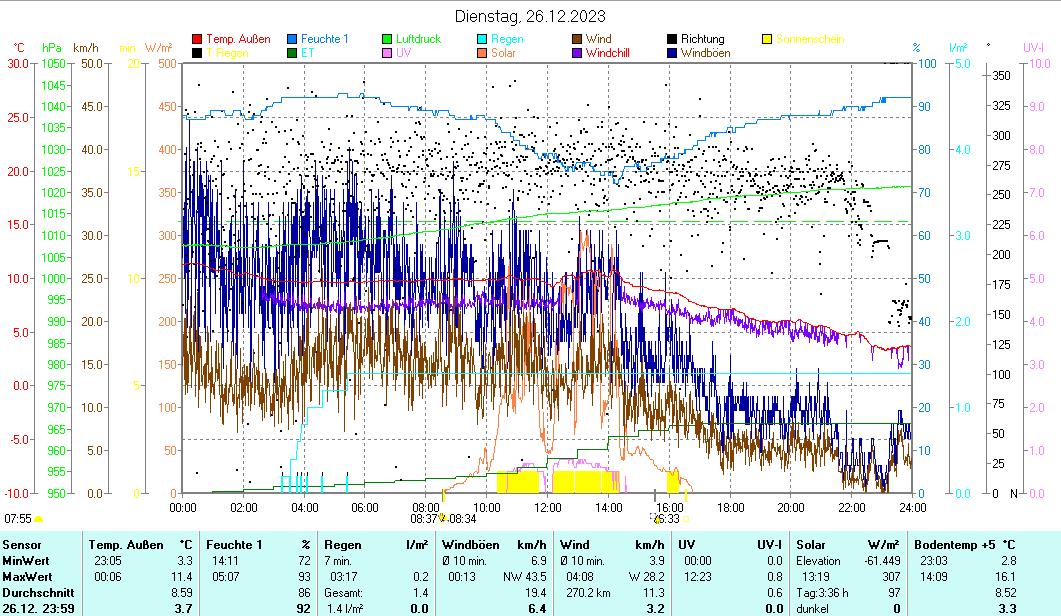
Task: Click the cyan Regen legend square
Action: pos(482,39)
